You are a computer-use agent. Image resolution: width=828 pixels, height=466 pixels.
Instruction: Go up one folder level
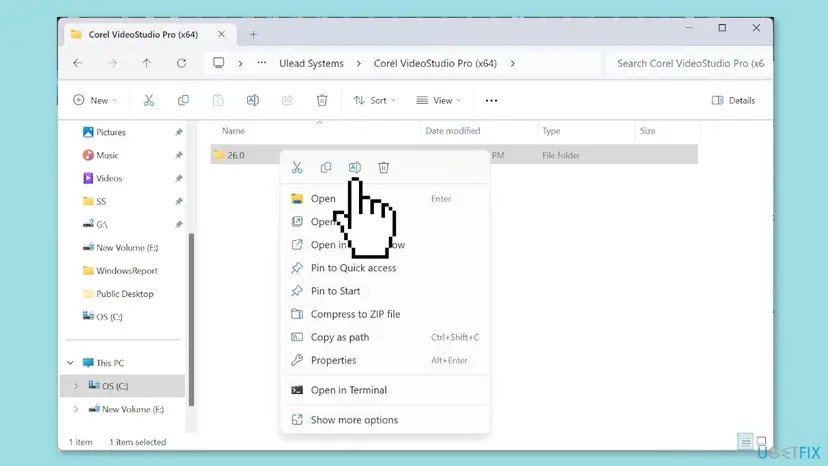(x=146, y=63)
